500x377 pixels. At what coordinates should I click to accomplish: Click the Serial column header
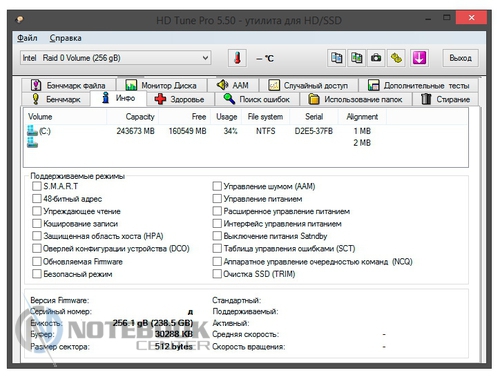click(314, 117)
